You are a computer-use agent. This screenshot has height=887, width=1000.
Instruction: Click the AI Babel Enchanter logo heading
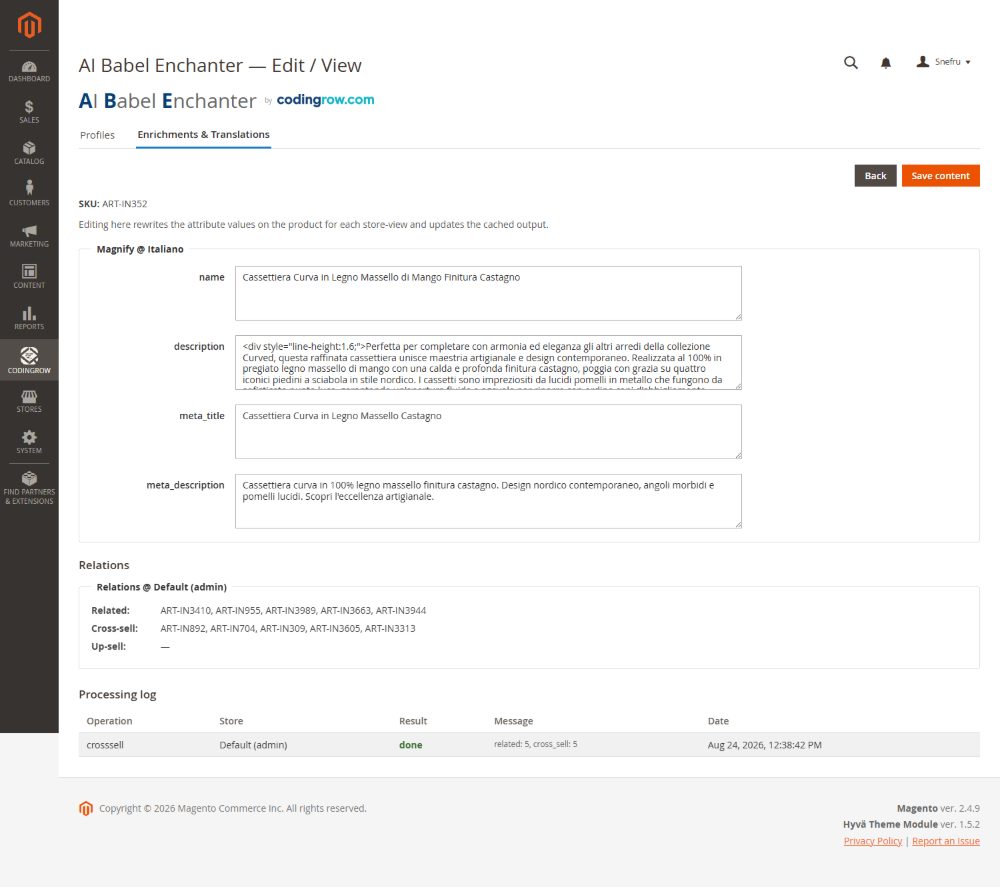[x=167, y=101]
